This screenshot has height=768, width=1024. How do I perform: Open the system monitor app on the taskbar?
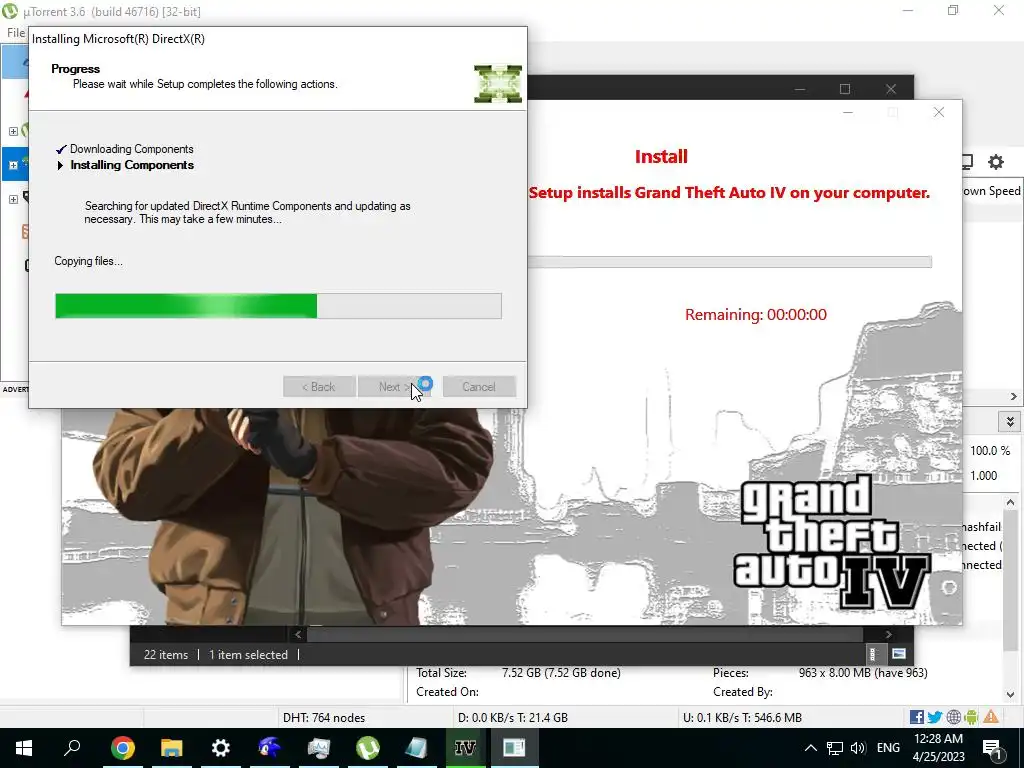coord(319,748)
